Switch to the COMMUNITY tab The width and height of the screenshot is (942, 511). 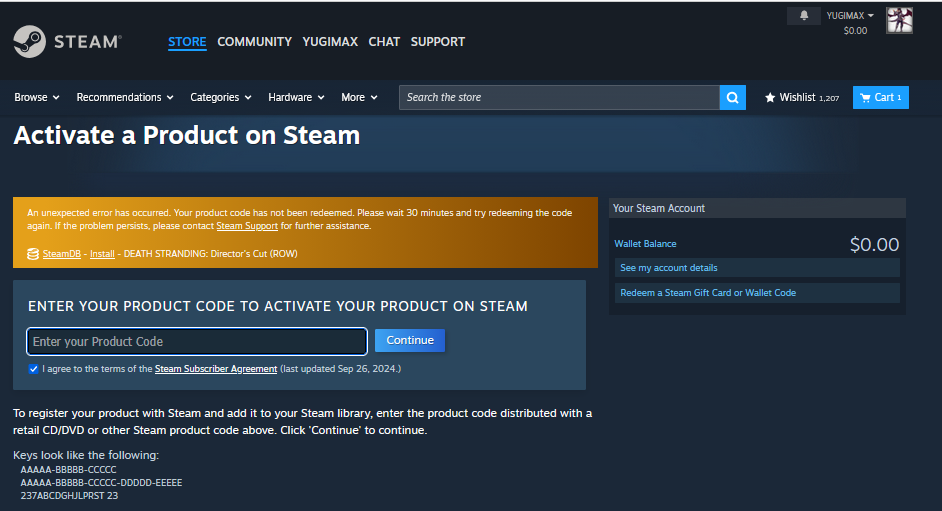click(x=254, y=42)
